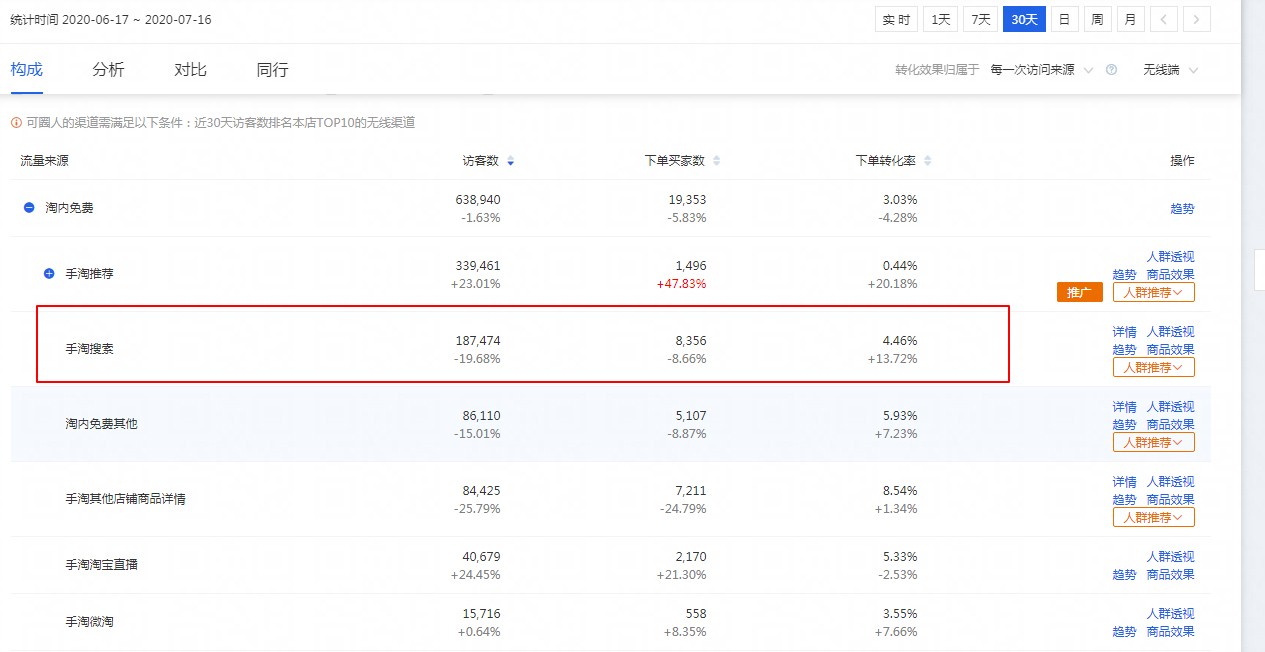Open 人群推荐 dropdown in 手淘搜索 row

point(1154,367)
